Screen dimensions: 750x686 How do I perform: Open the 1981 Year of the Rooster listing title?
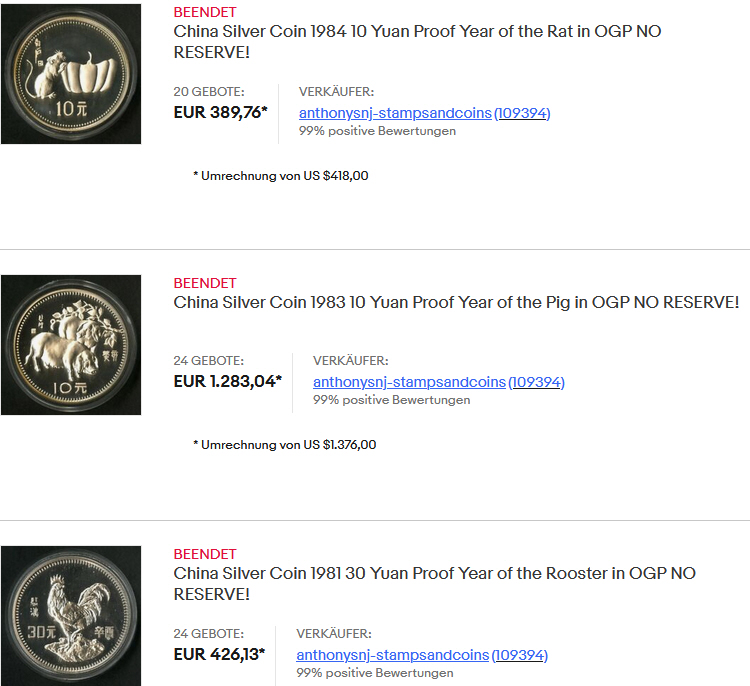(434, 584)
